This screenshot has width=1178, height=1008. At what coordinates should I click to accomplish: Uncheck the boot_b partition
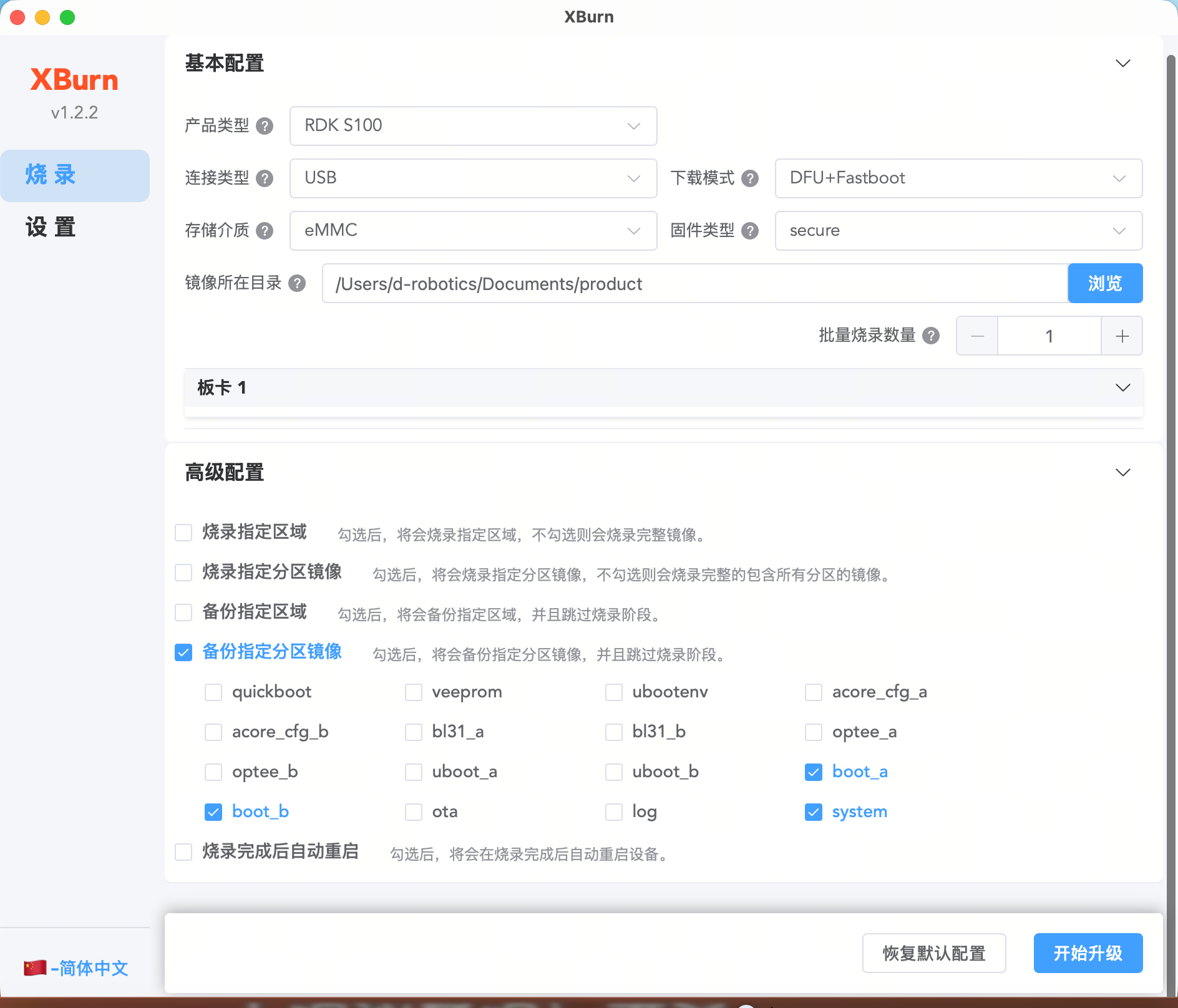(213, 812)
